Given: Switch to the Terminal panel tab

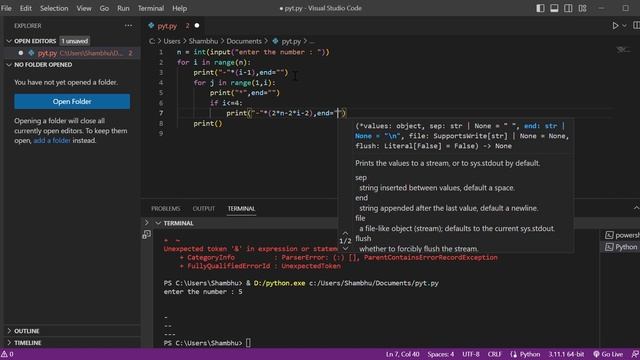Looking at the screenshot, I should pyautogui.click(x=241, y=209).
